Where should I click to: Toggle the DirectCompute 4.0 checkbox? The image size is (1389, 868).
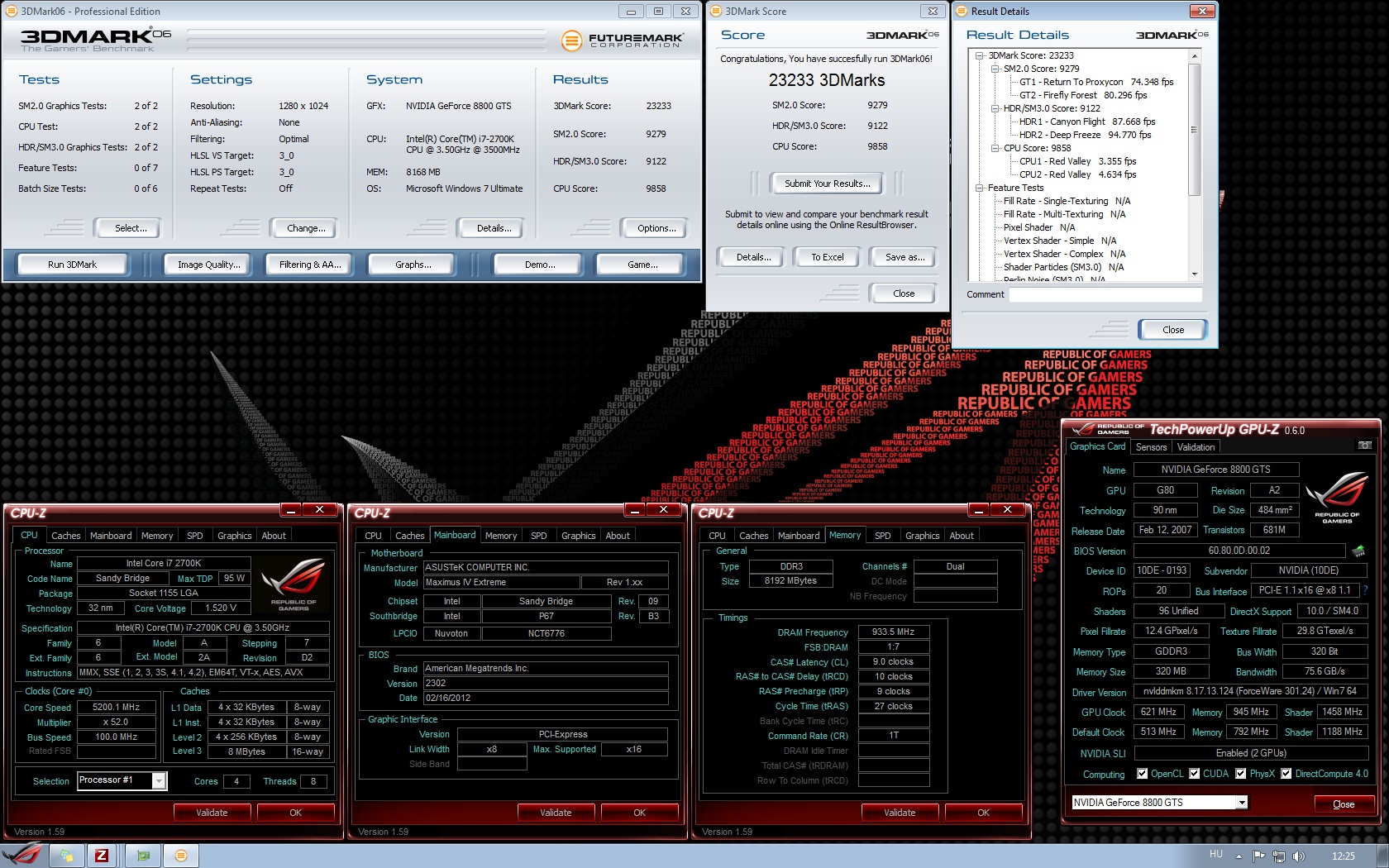pos(1286,774)
